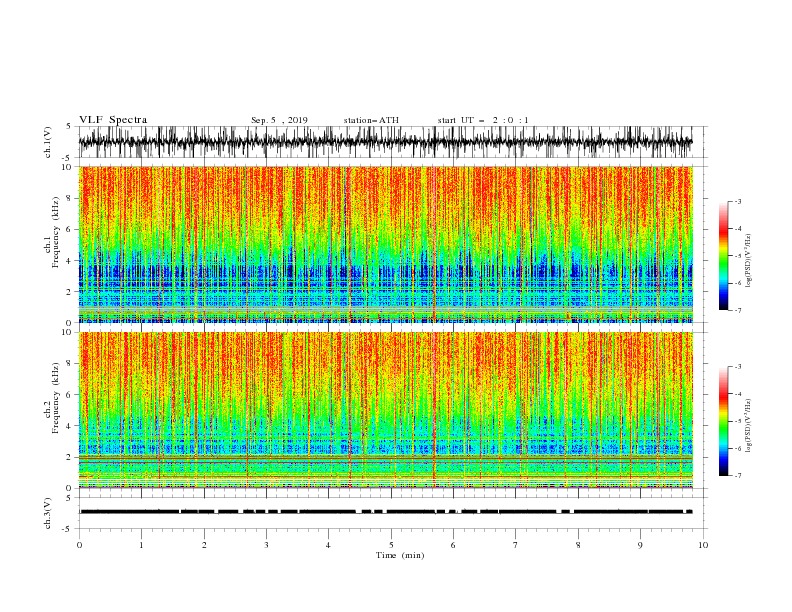Click the ch.2 spectrogram panel

point(386,410)
